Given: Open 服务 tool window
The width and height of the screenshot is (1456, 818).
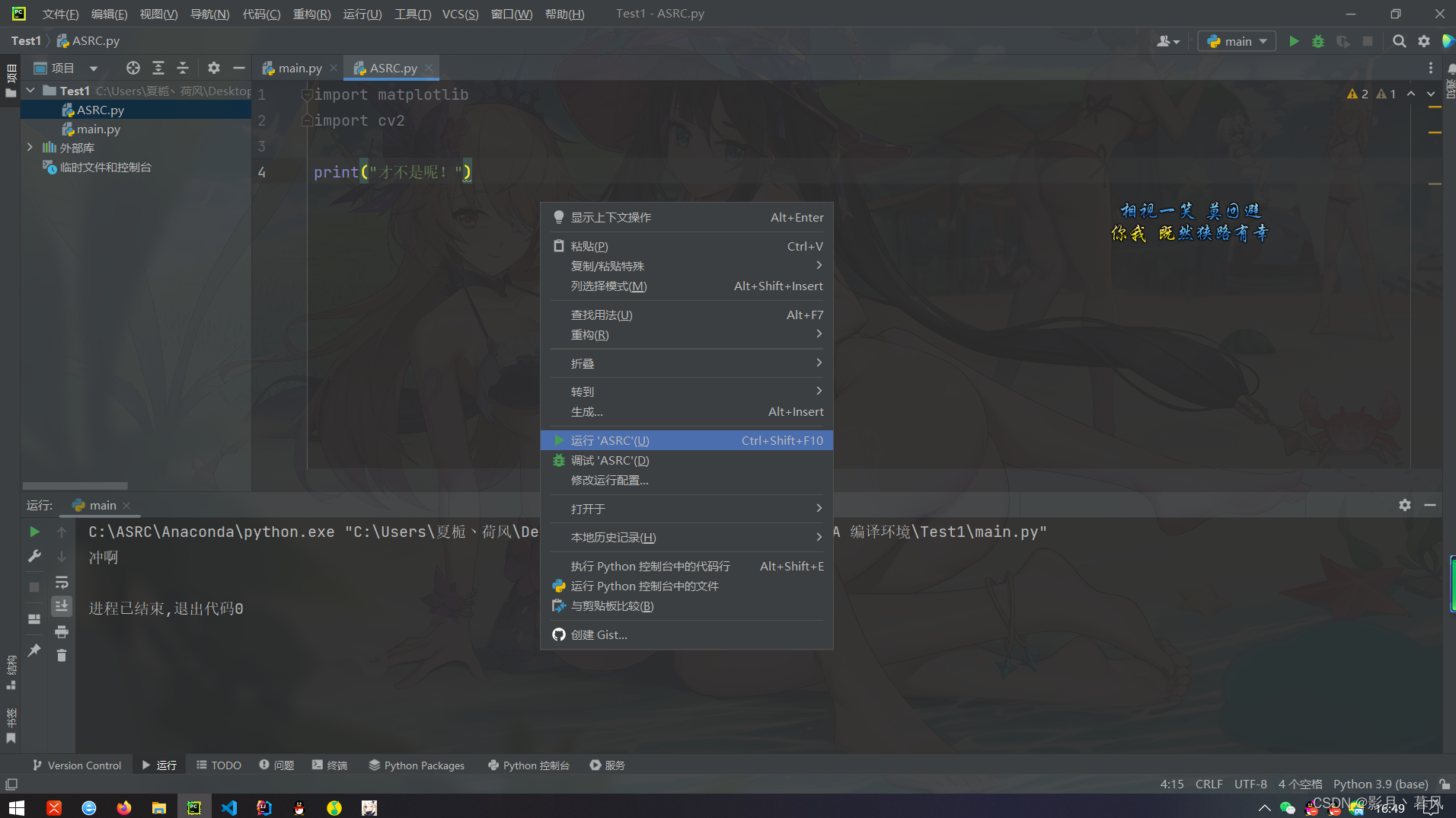Looking at the screenshot, I should [607, 765].
